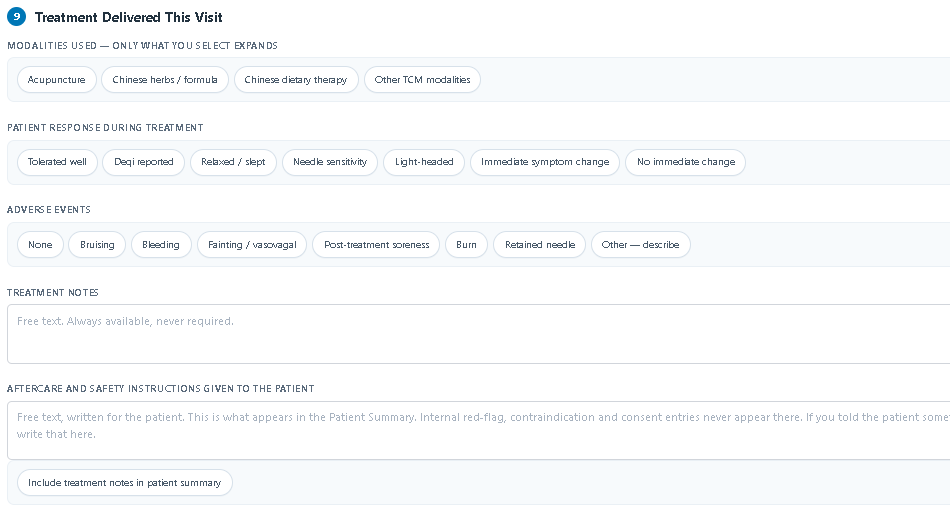950x516 pixels.
Task: Select Relaxed / slept response
Action: click(x=233, y=162)
